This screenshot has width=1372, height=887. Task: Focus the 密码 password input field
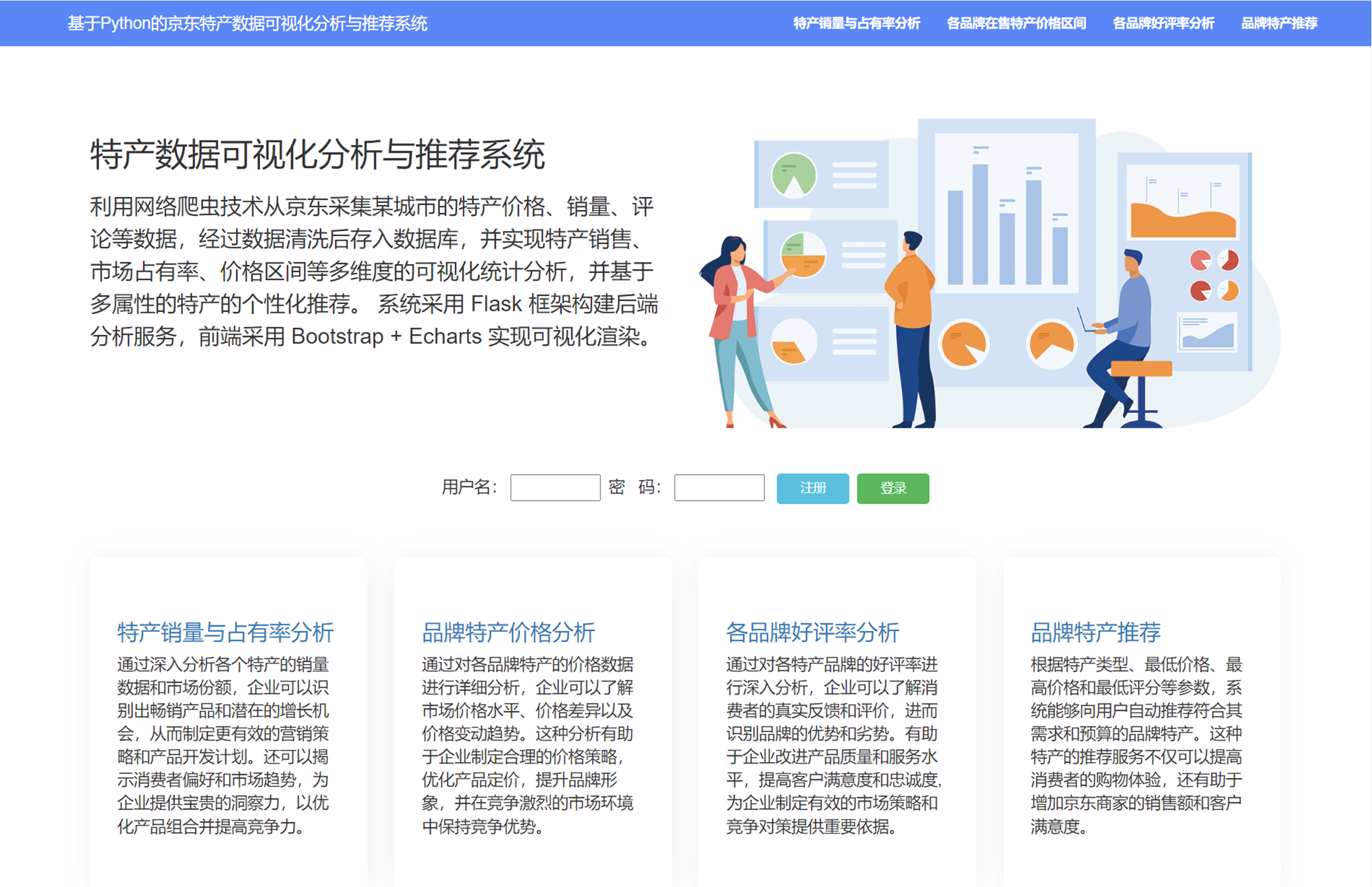(x=719, y=488)
